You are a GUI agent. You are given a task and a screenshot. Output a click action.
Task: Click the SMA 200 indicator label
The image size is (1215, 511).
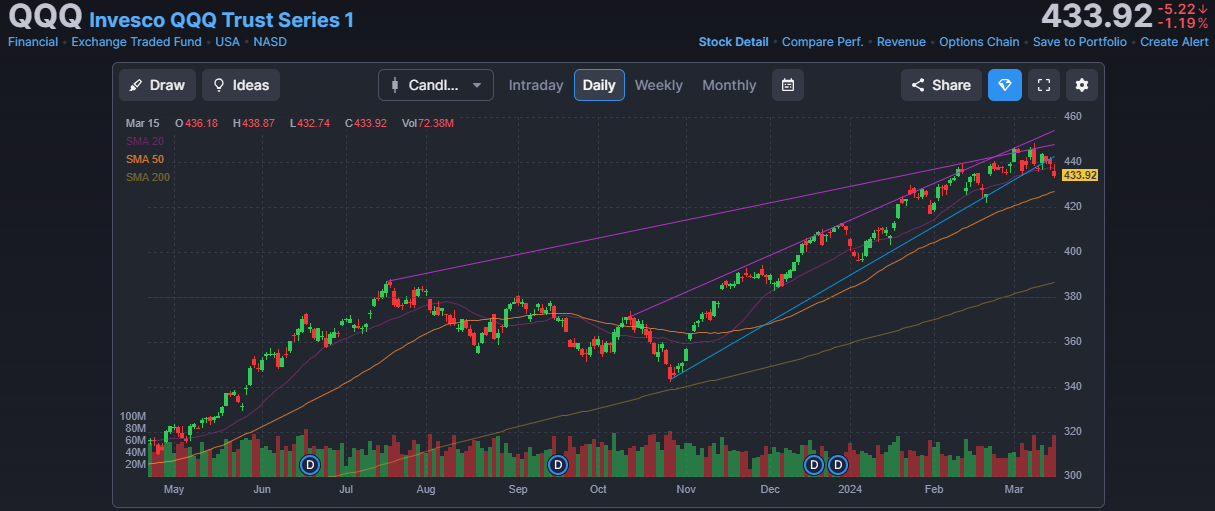(x=148, y=177)
